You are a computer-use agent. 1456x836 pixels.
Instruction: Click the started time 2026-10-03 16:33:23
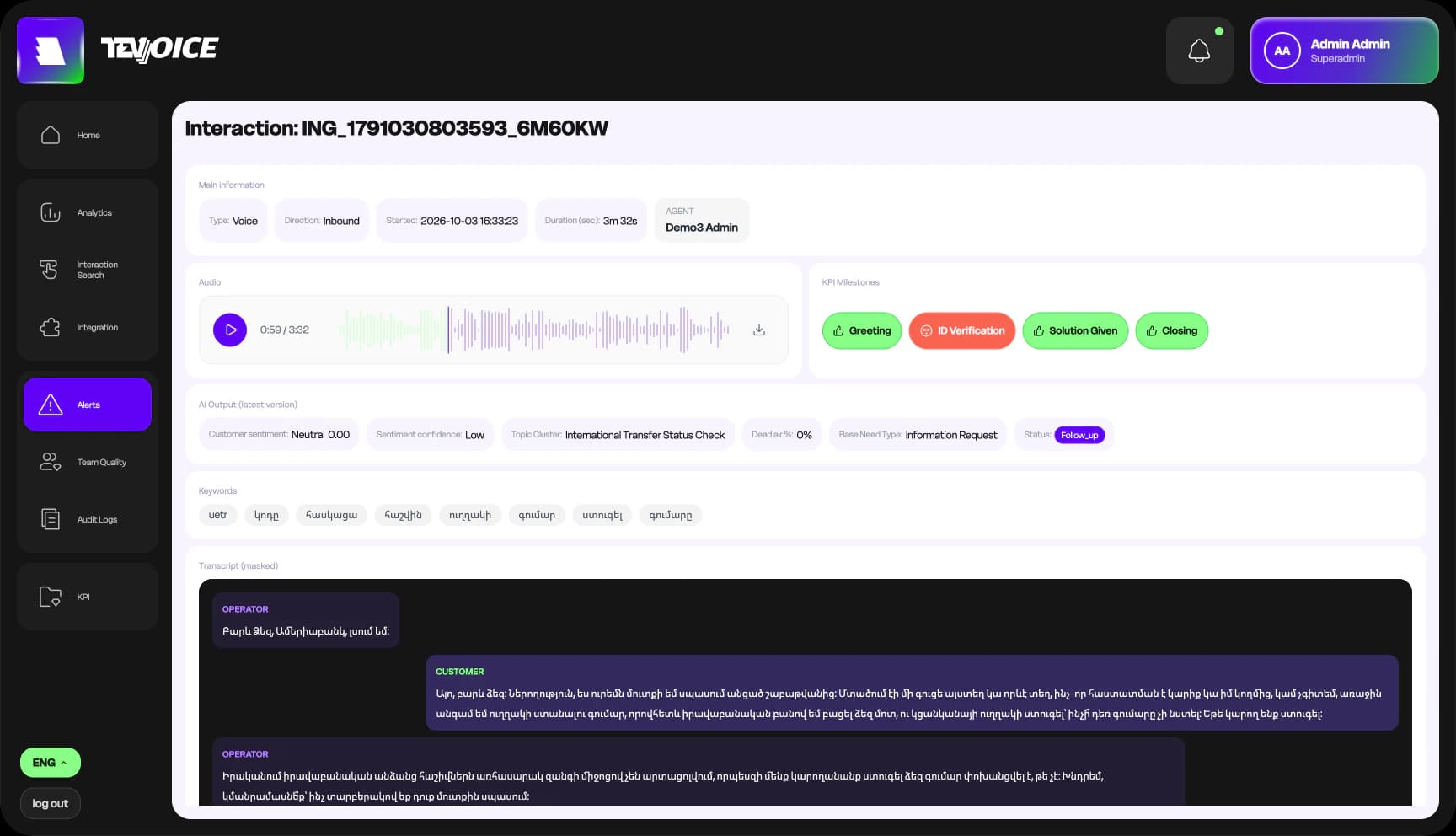point(469,221)
